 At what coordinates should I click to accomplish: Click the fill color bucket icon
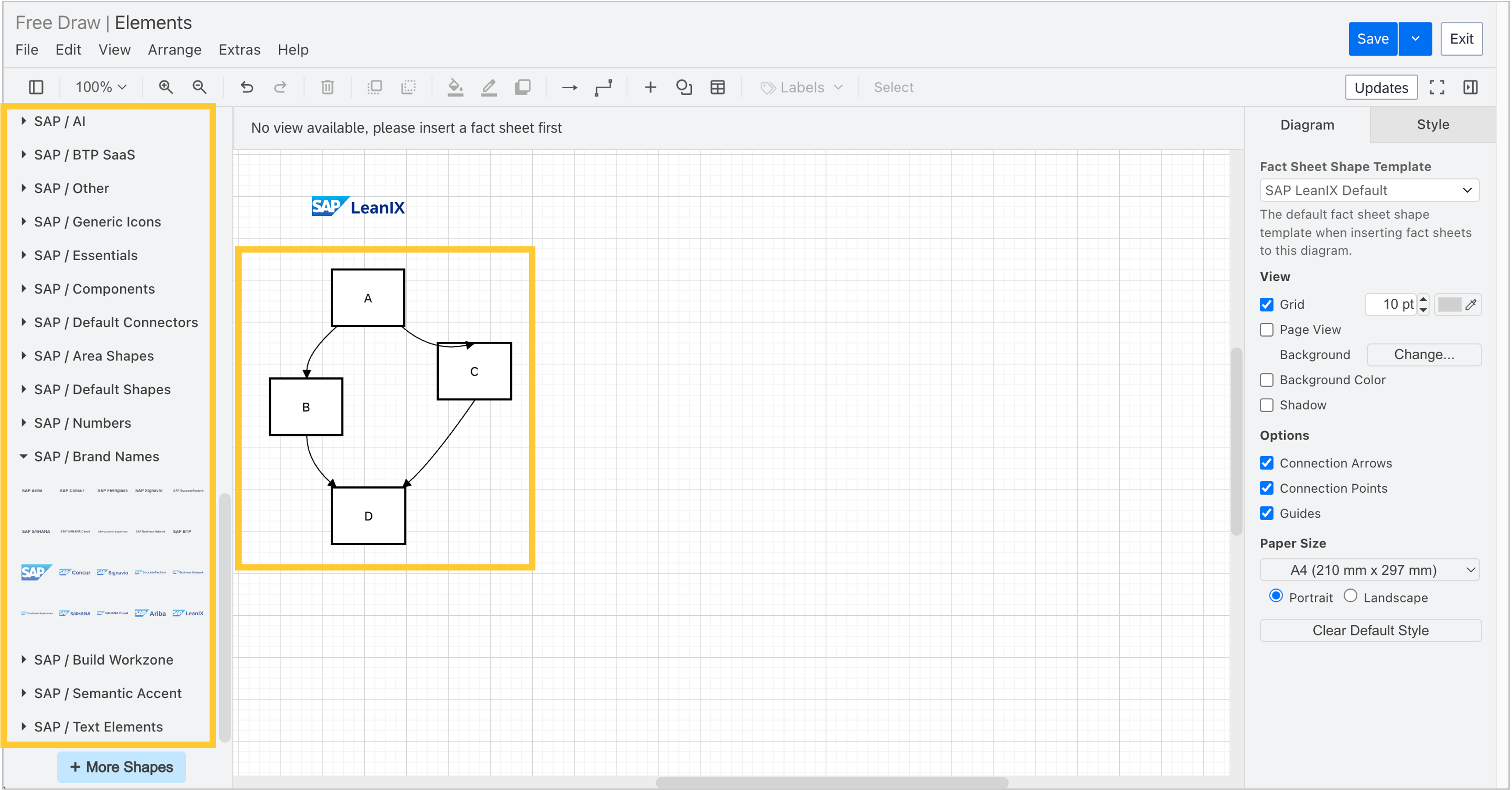click(x=455, y=87)
